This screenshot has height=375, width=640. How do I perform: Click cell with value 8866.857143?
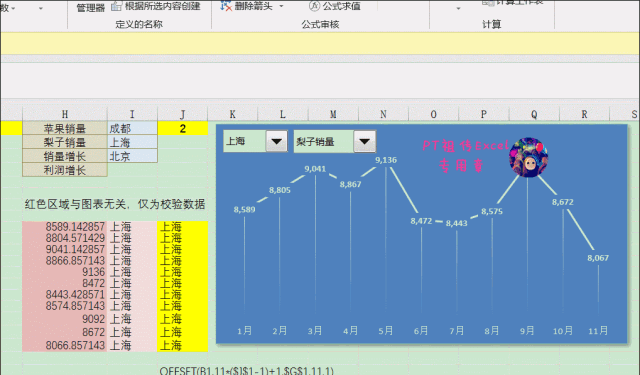coord(65,260)
